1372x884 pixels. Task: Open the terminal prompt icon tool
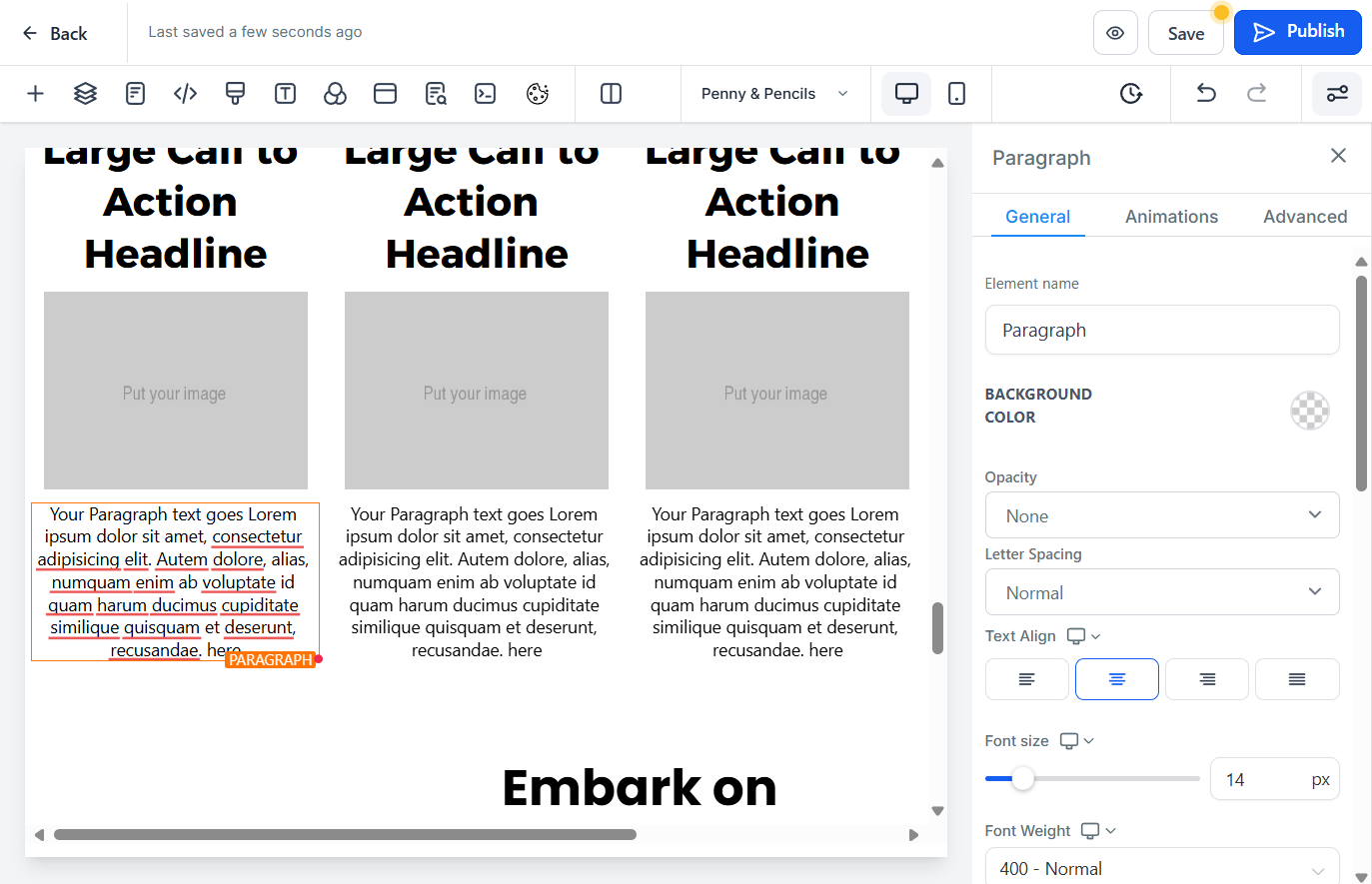(485, 94)
